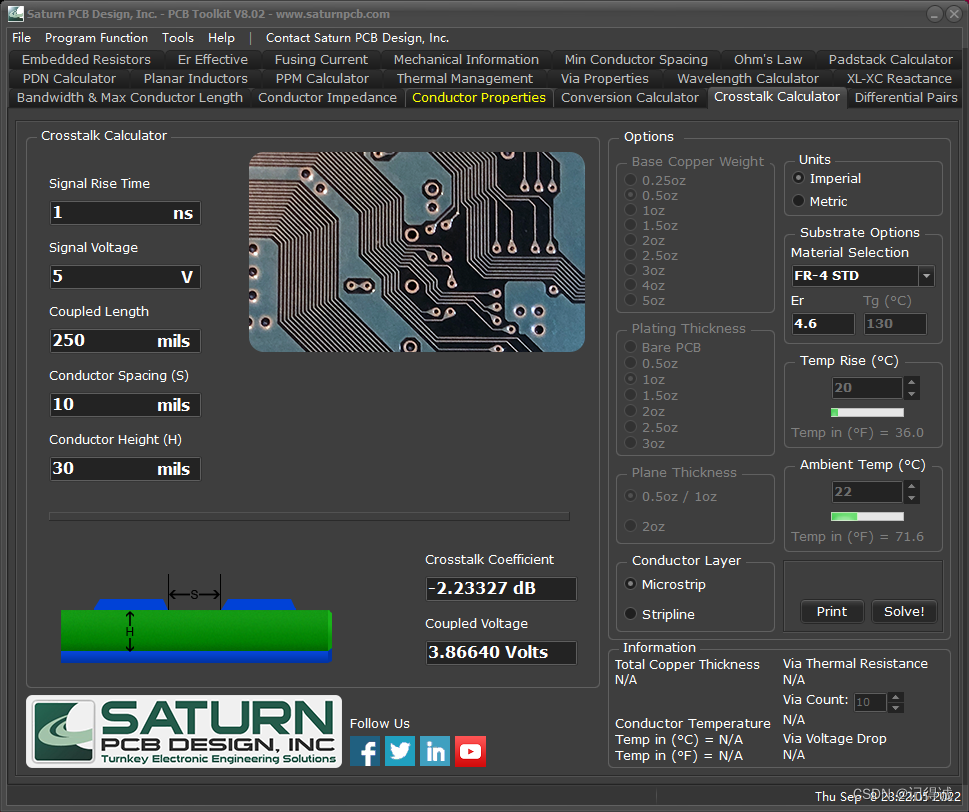This screenshot has width=969, height=812.
Task: Switch to the Differential Pairs tab
Action: [x=905, y=97]
